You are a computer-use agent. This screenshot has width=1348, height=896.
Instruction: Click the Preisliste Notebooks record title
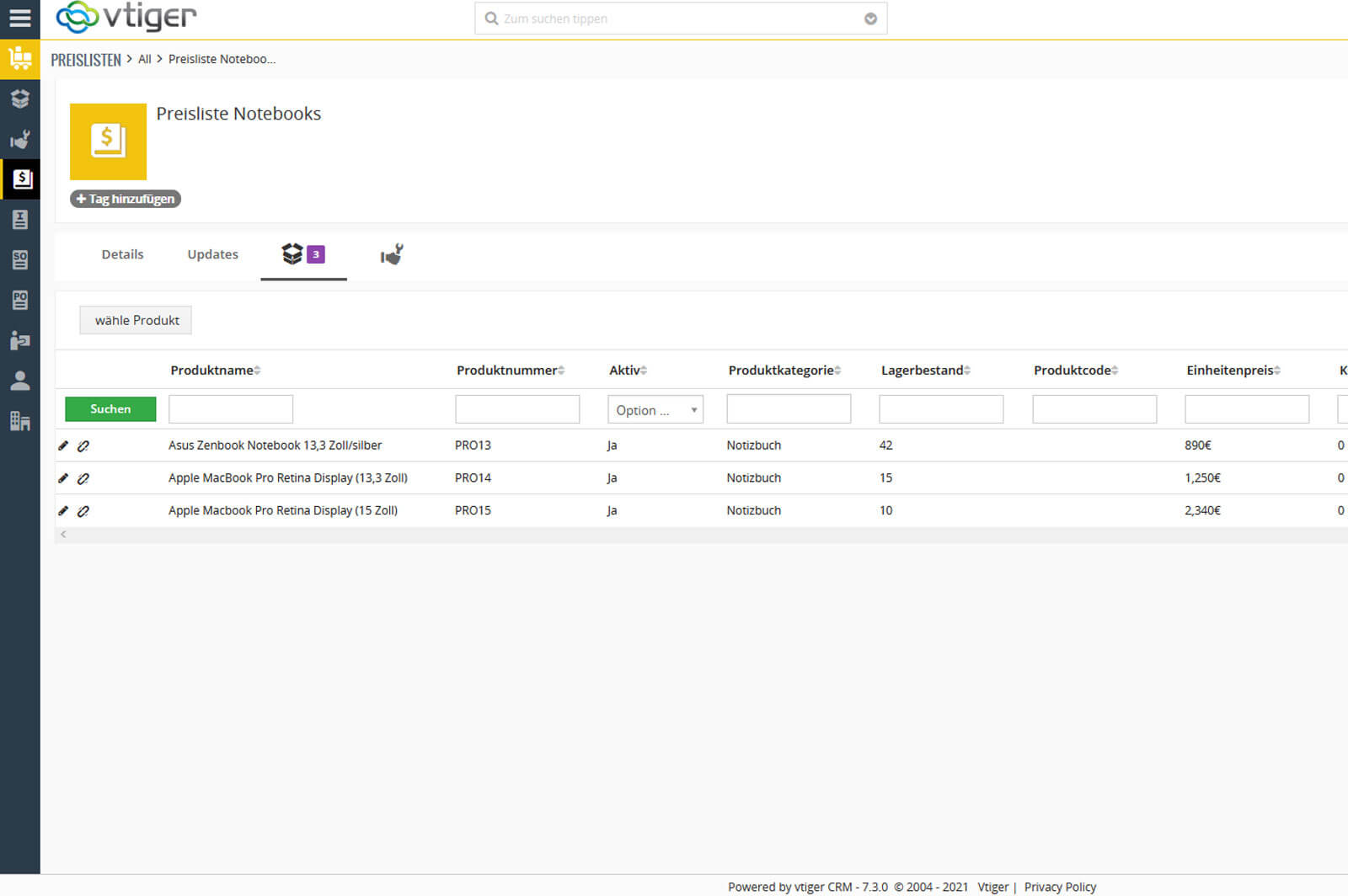click(238, 114)
